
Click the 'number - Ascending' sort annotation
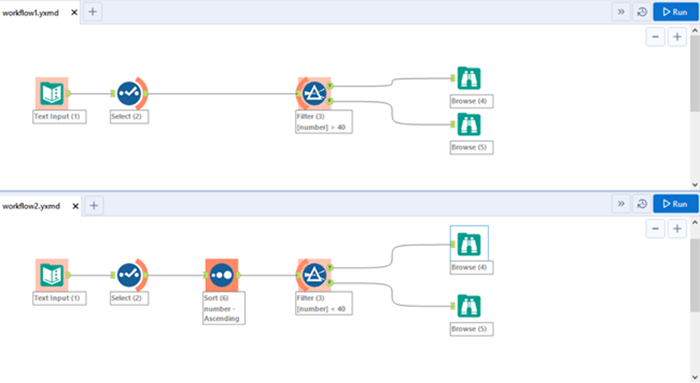[222, 314]
